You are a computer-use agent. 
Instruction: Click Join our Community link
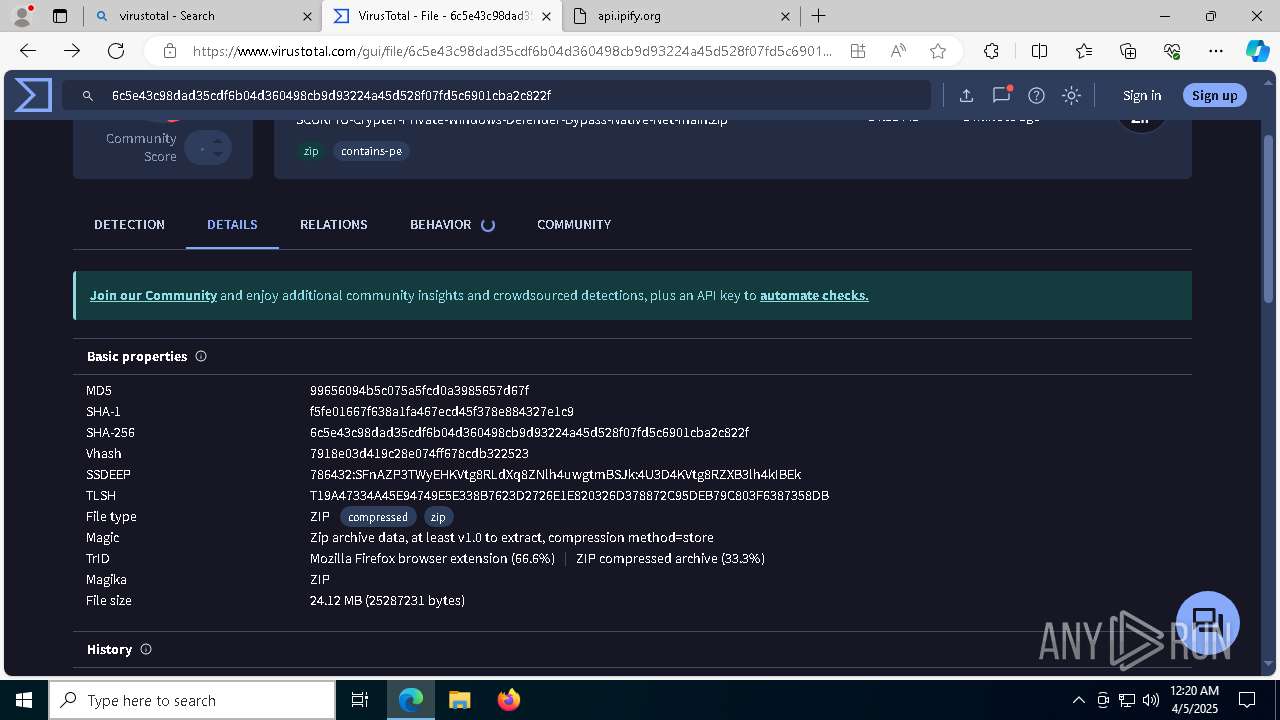click(153, 296)
